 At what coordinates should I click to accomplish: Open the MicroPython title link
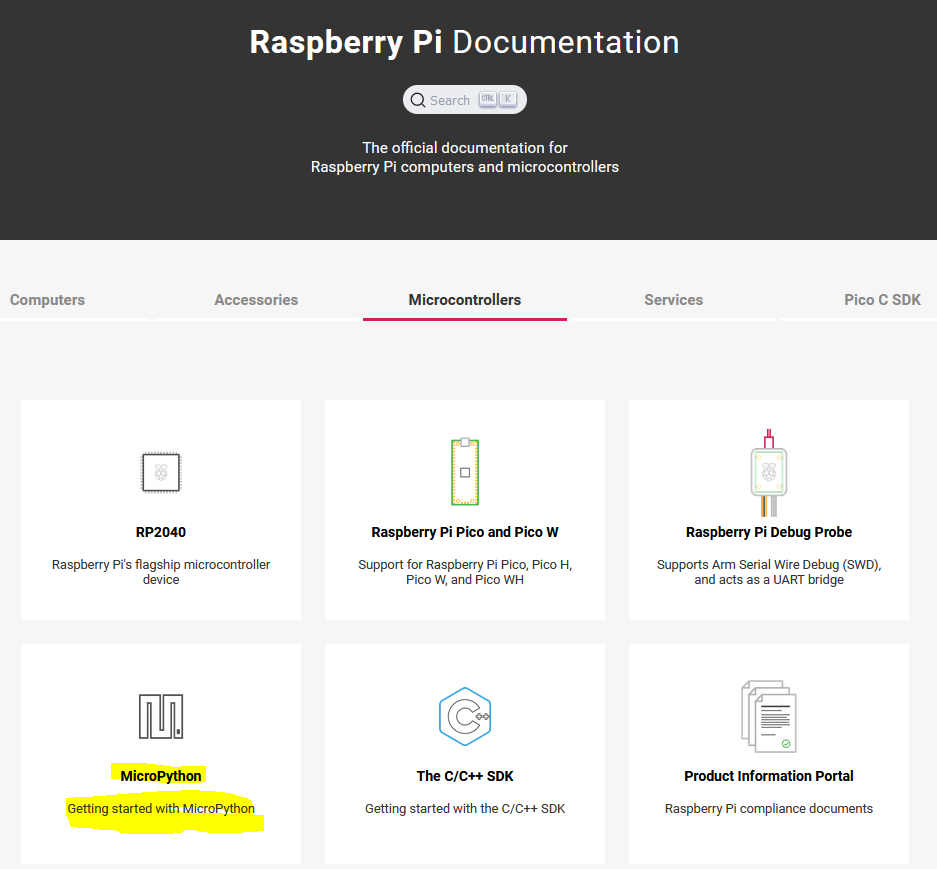161,776
